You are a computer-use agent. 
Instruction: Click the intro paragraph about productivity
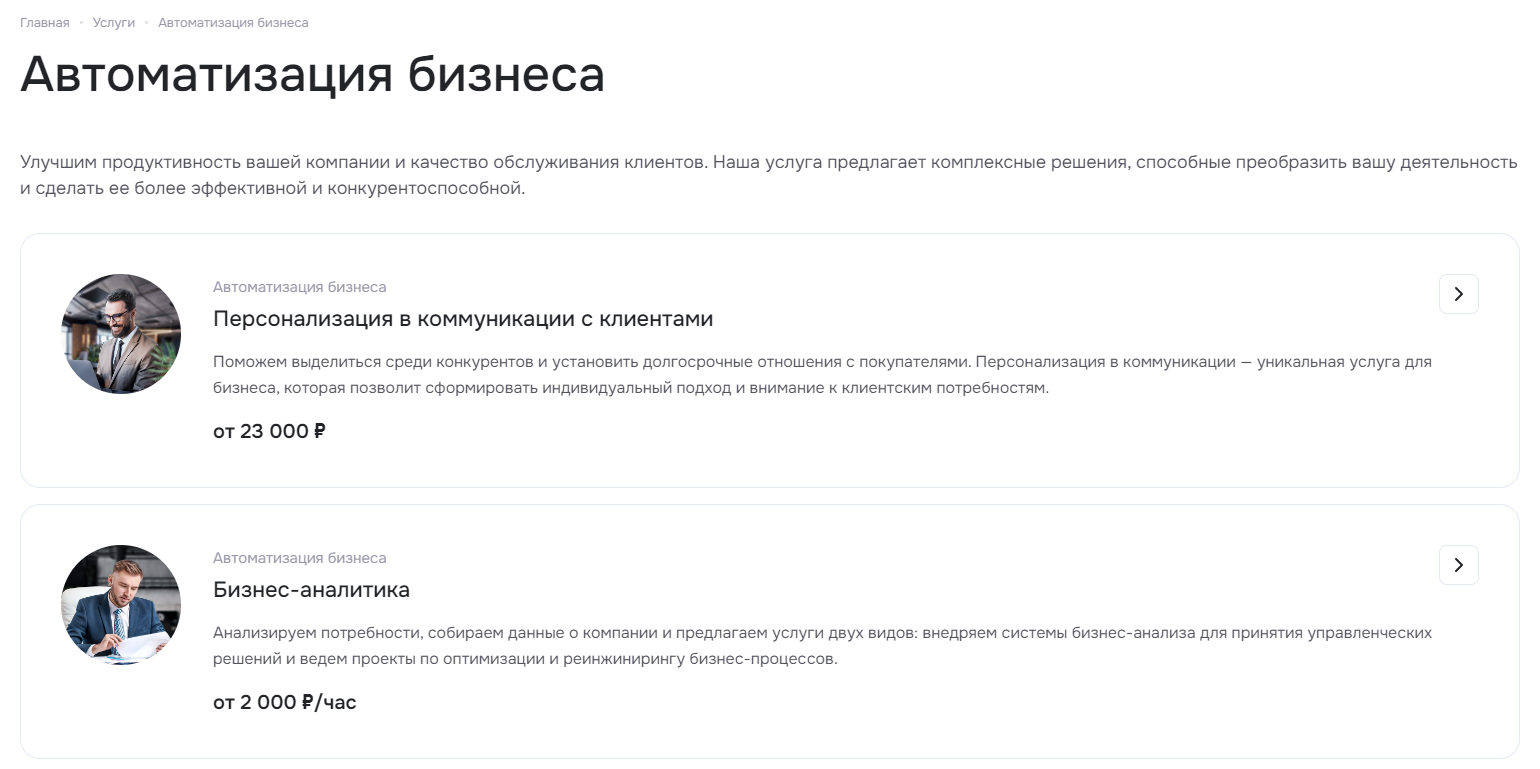click(x=769, y=175)
